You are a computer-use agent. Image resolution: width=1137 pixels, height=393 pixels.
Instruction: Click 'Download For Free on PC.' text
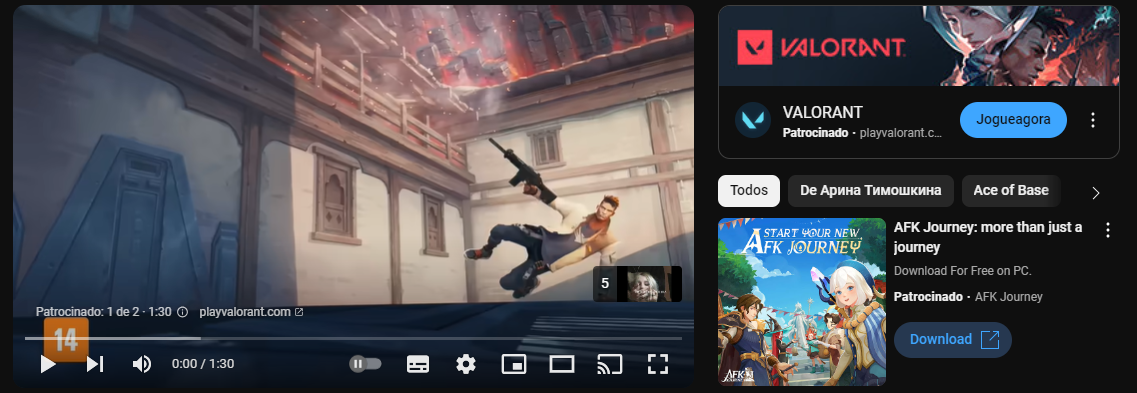[963, 270]
